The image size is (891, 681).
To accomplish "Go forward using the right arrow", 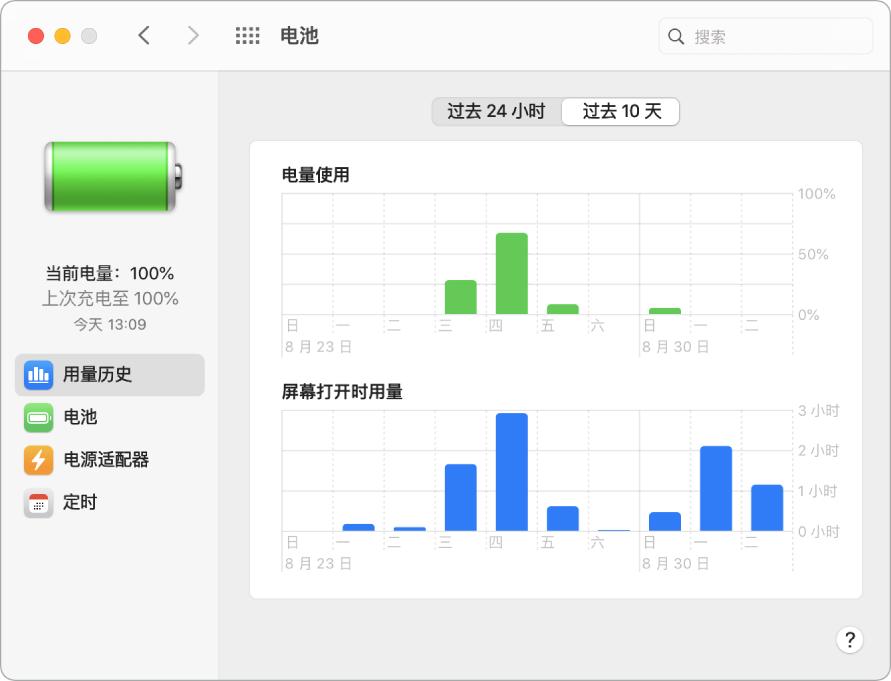I will pyautogui.click(x=192, y=34).
